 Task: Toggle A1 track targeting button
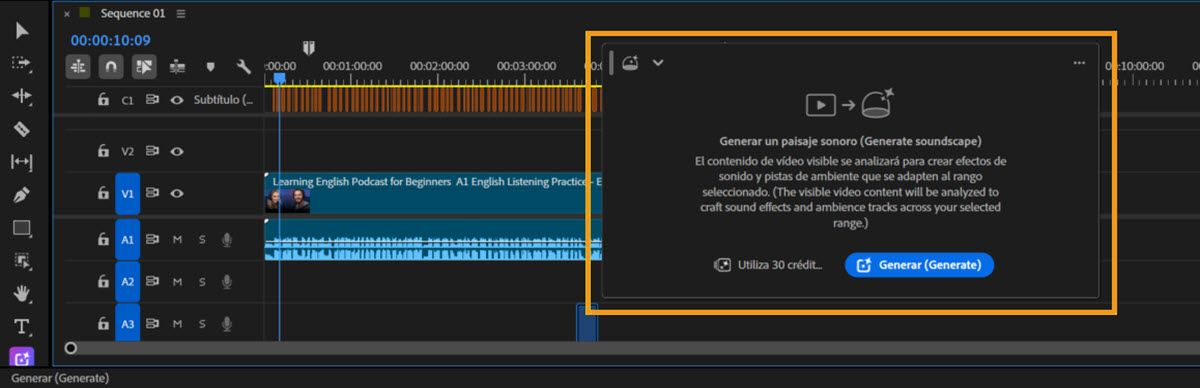click(127, 240)
